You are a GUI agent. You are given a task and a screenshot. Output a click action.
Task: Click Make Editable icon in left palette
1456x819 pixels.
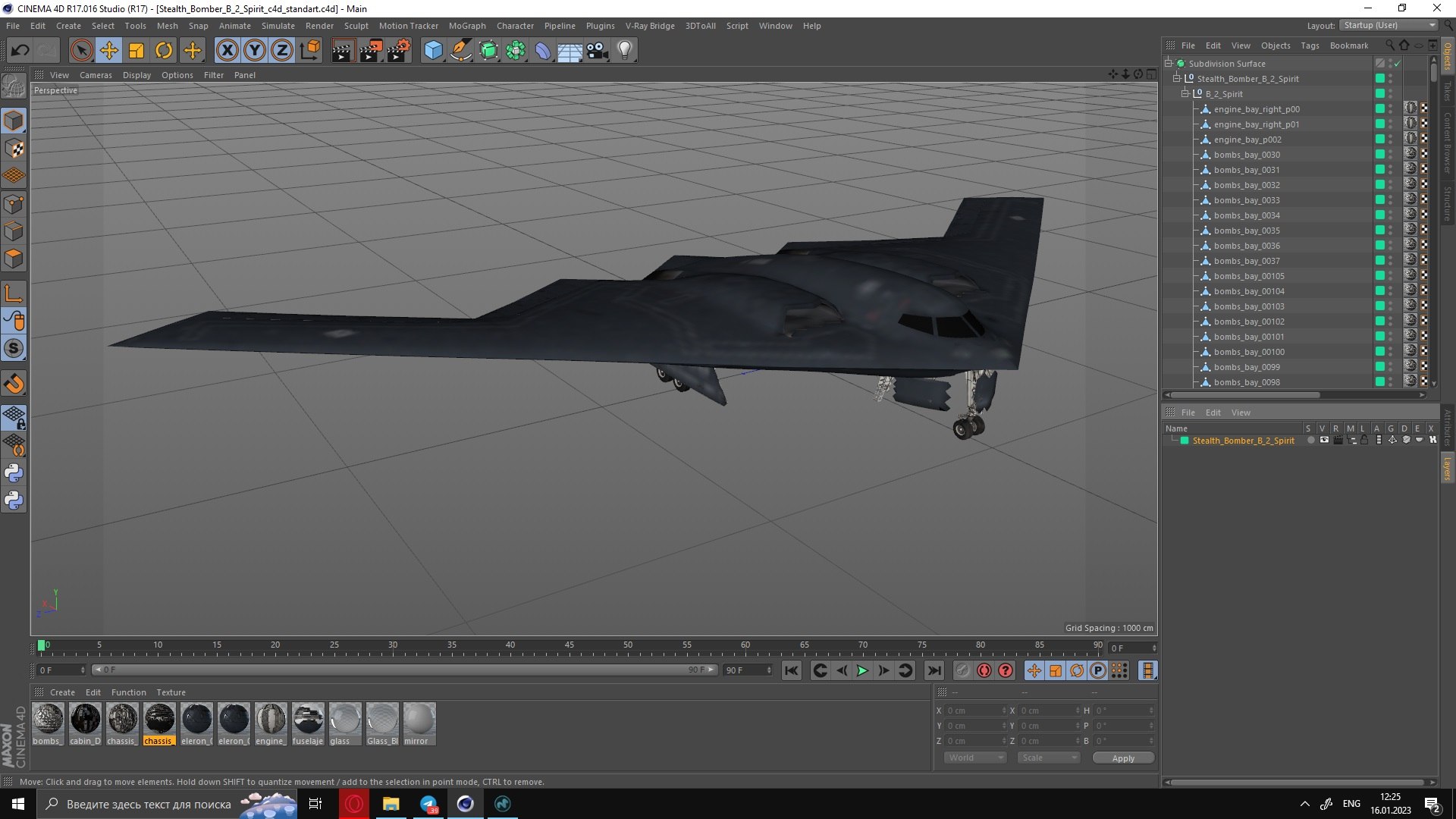pyautogui.click(x=14, y=86)
